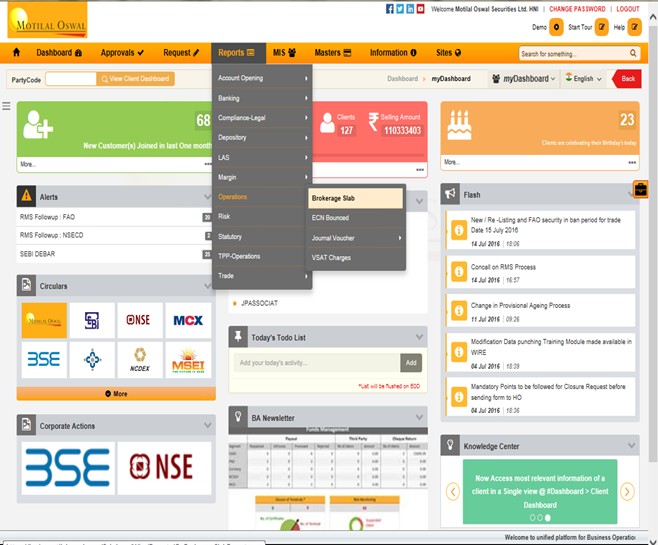Click the red Back button

(x=627, y=79)
